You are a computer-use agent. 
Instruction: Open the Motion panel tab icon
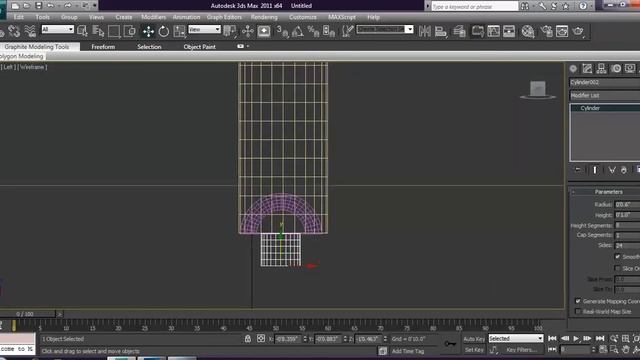click(x=616, y=69)
